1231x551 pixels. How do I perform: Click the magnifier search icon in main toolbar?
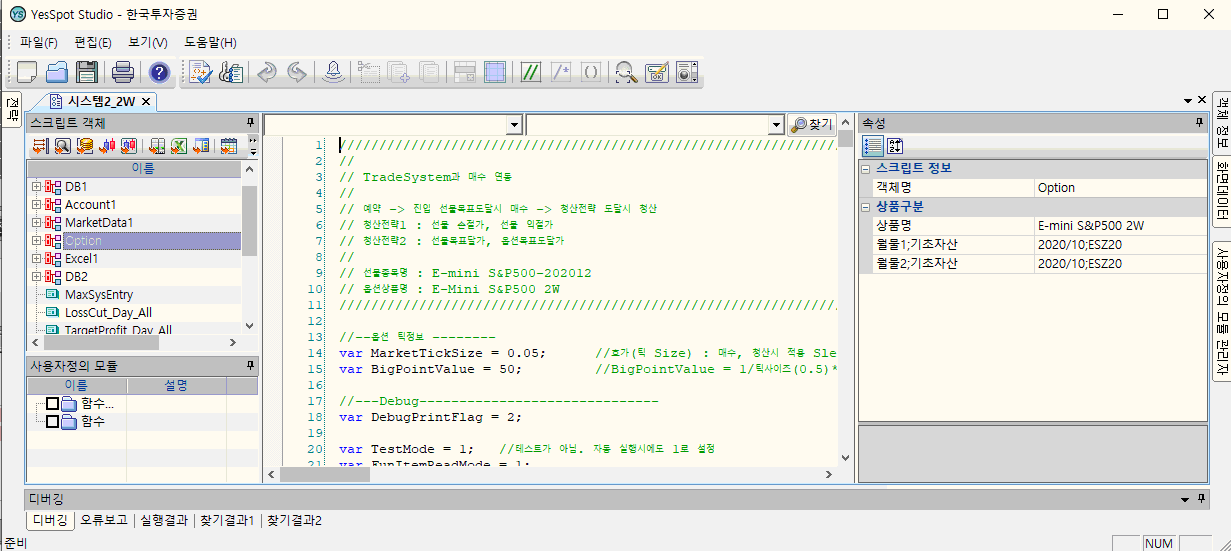(626, 72)
